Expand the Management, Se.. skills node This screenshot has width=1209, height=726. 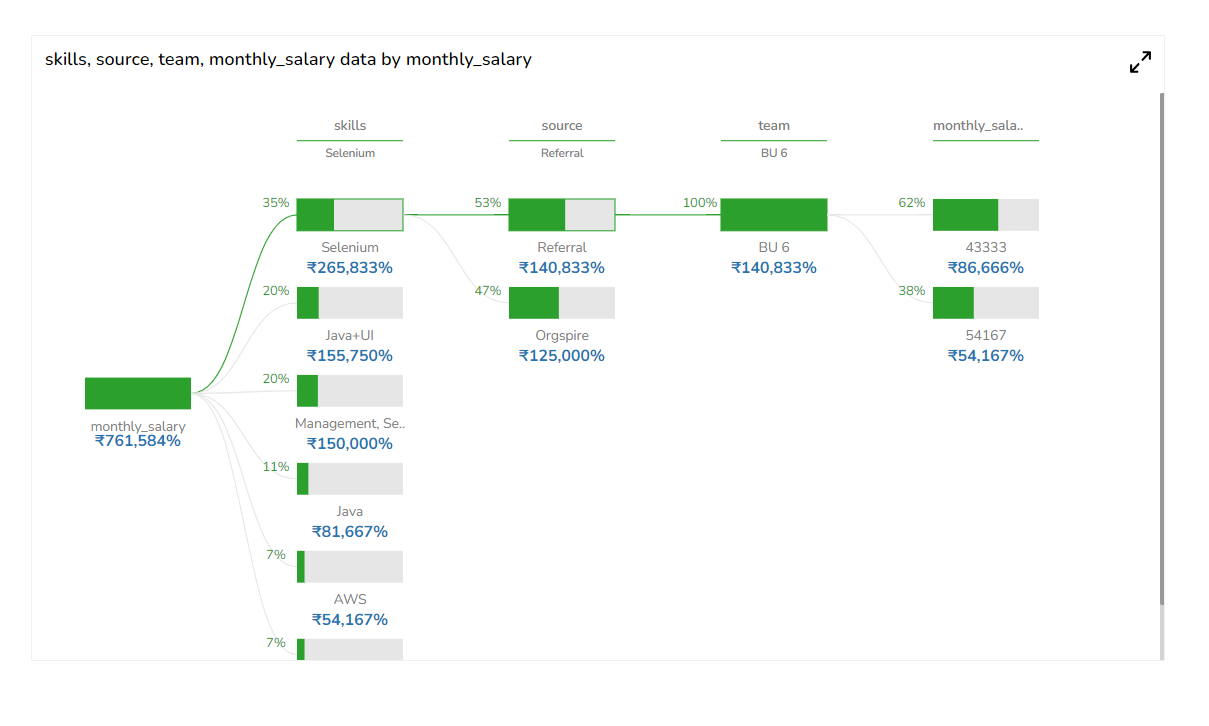(350, 391)
